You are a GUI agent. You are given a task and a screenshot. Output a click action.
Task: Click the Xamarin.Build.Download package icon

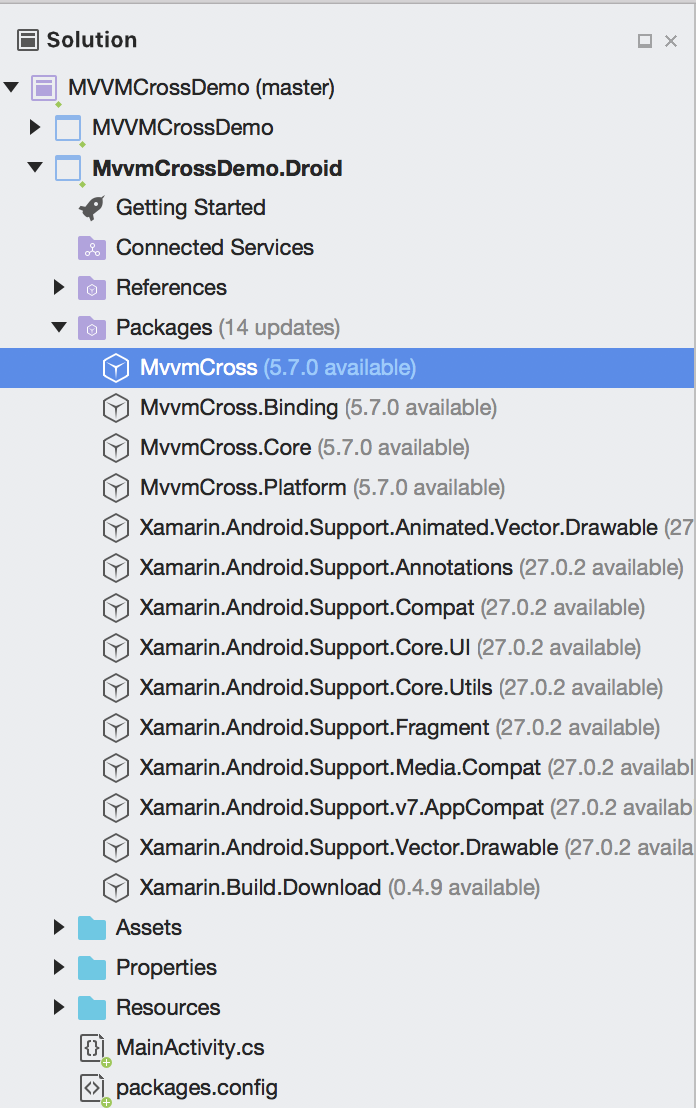click(x=115, y=887)
